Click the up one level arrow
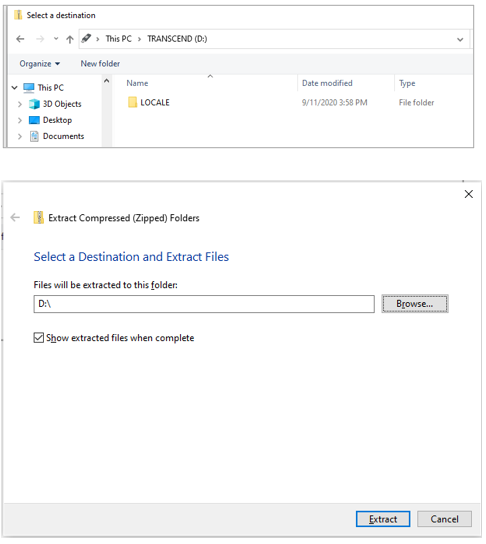The width and height of the screenshot is (486, 544). coord(70,39)
